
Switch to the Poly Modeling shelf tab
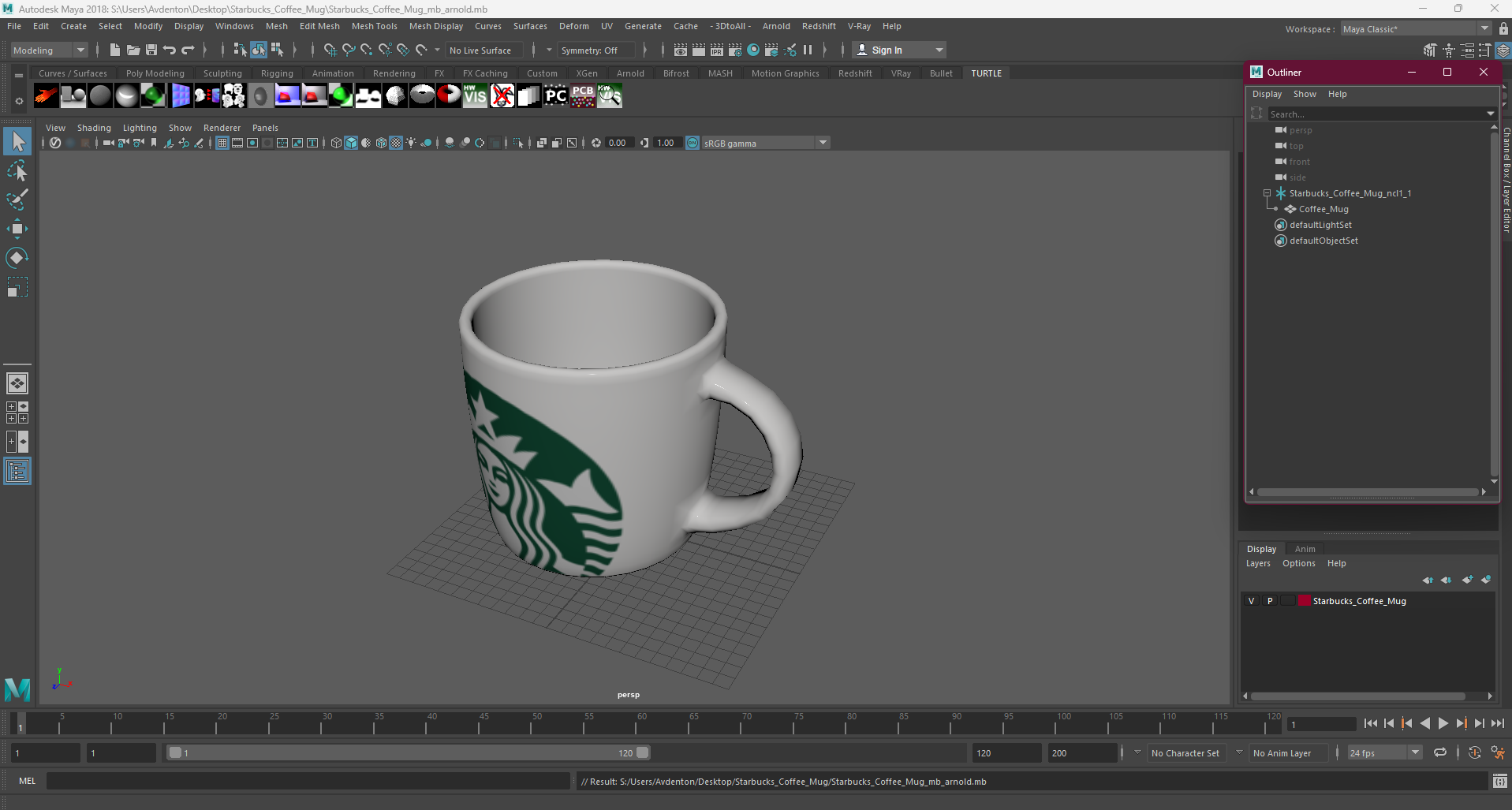(x=155, y=73)
